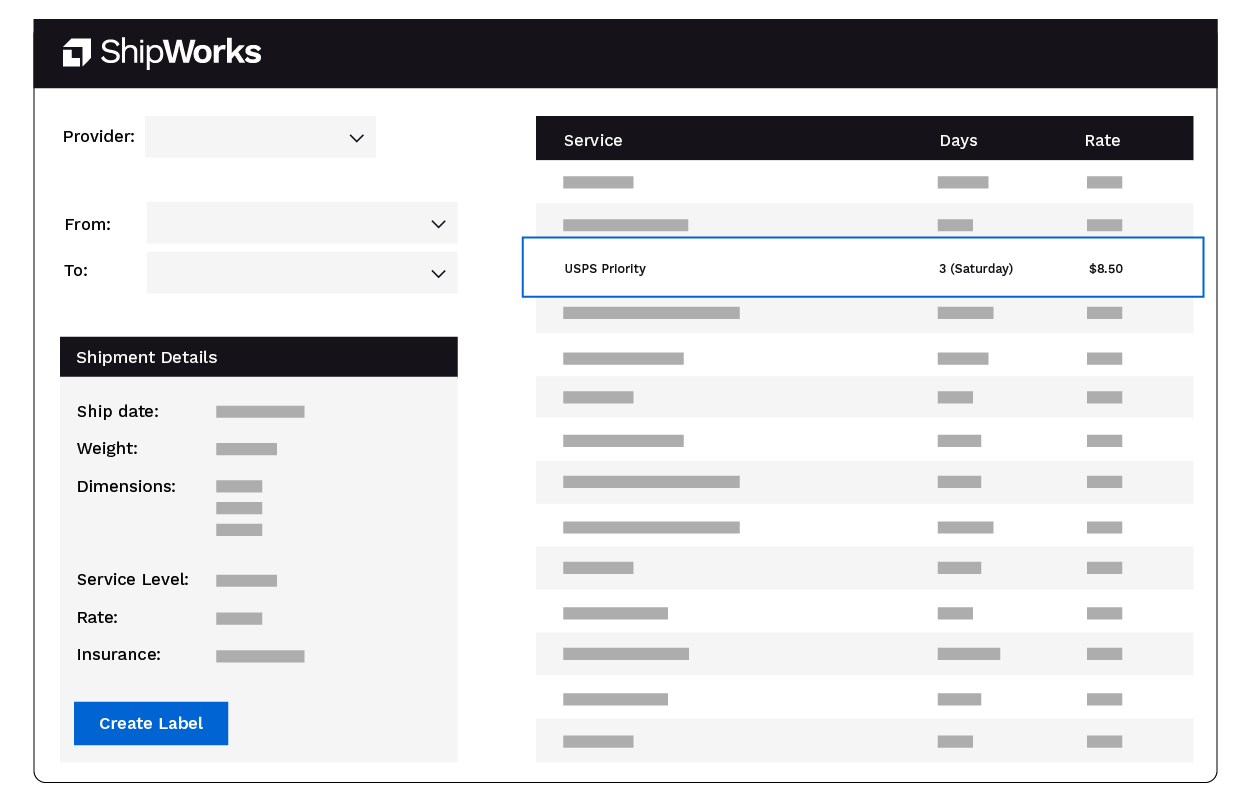Open the Provider dropdown
The width and height of the screenshot is (1251, 802).
(x=260, y=137)
